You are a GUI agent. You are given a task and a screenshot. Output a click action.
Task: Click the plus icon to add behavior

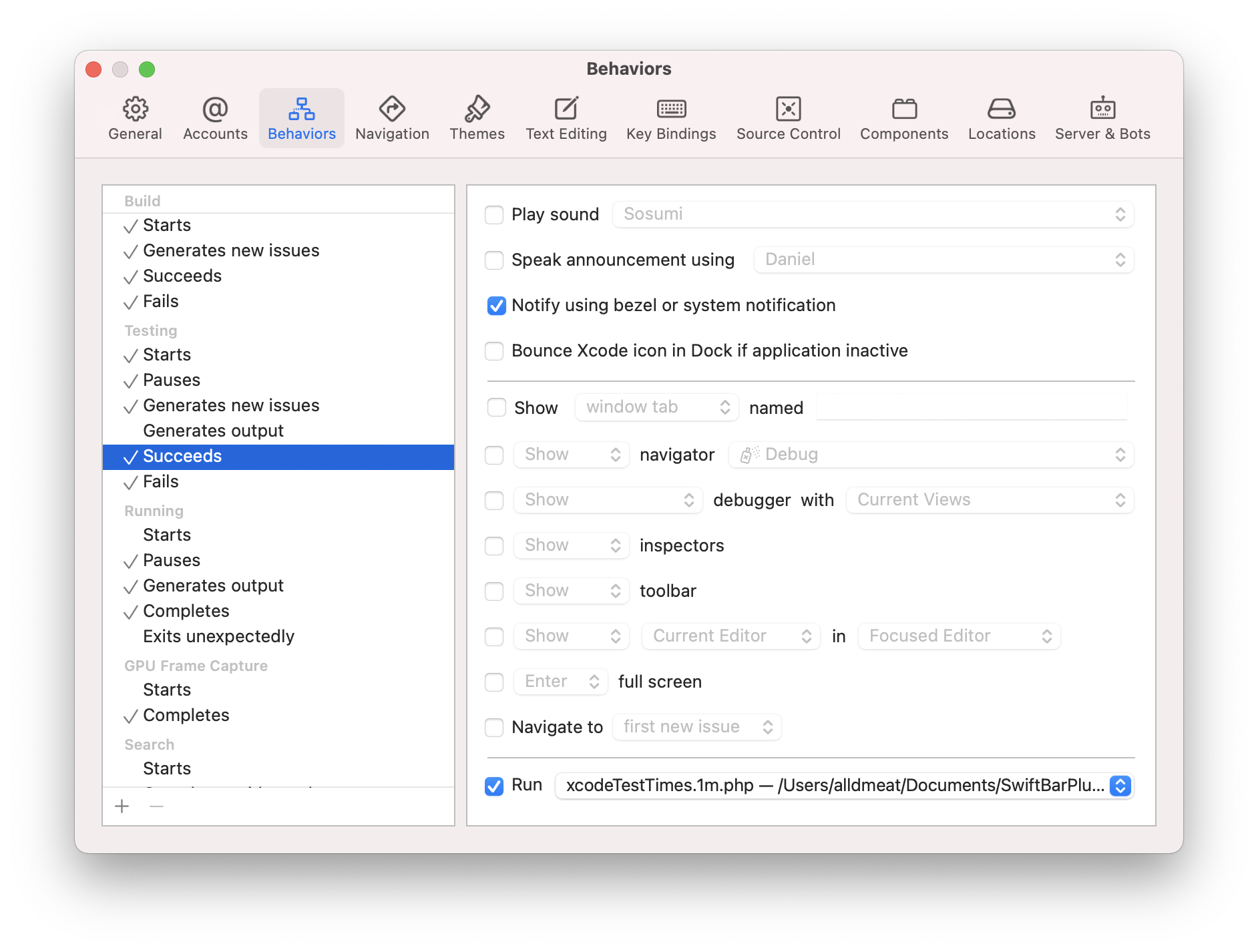pos(122,806)
